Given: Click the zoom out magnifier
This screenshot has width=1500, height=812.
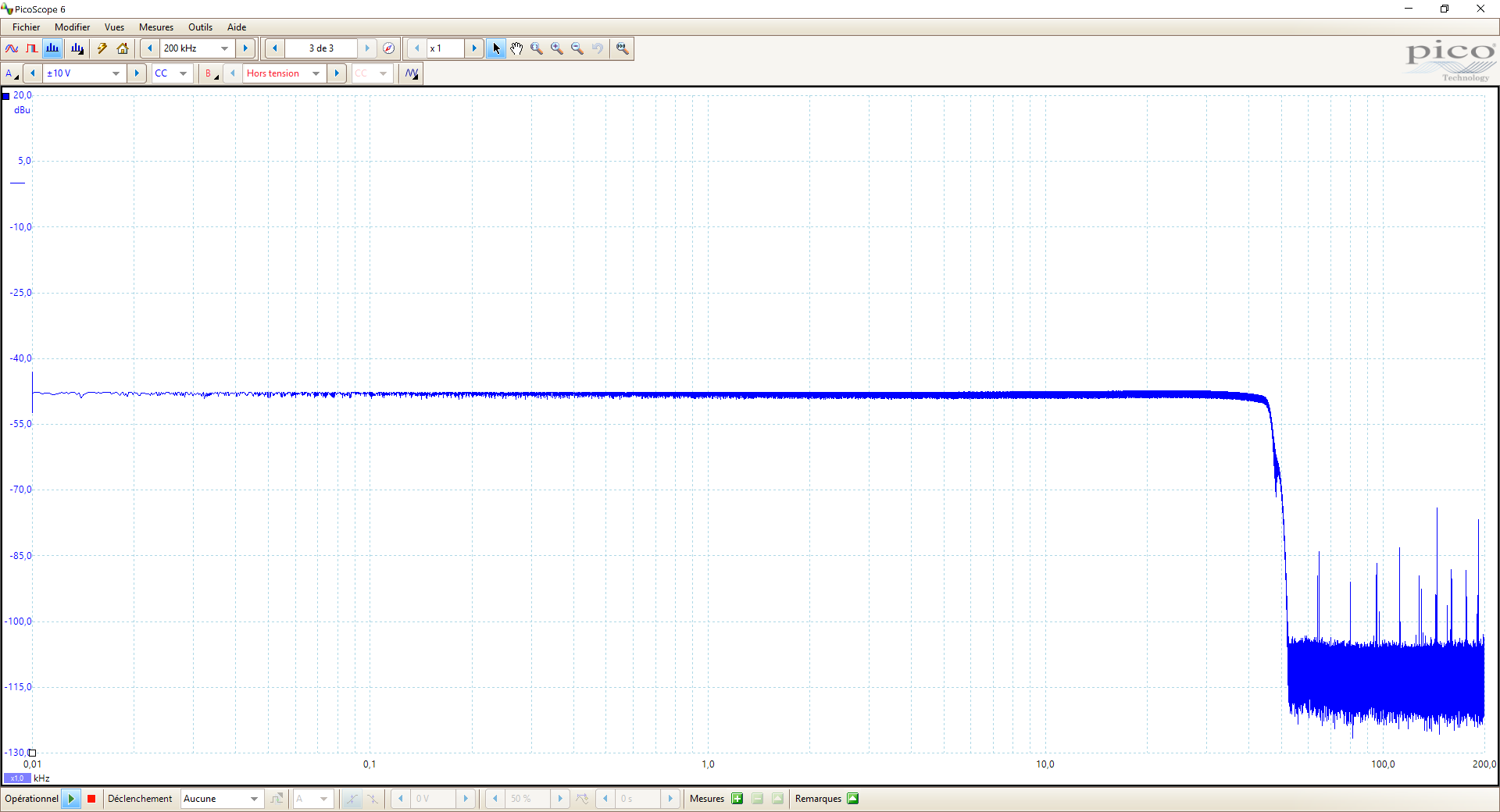Looking at the screenshot, I should click(577, 48).
